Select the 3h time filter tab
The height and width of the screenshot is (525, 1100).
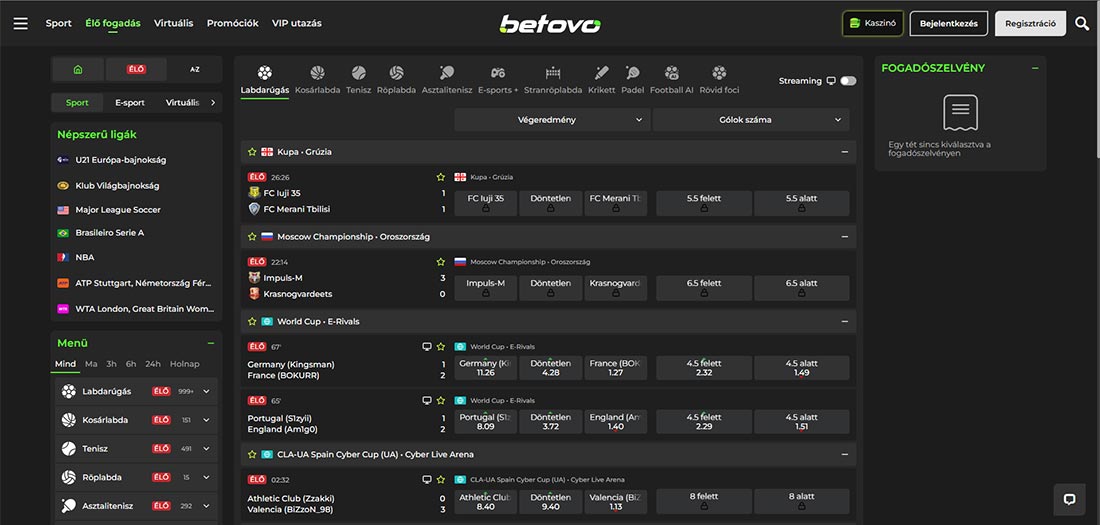(112, 364)
